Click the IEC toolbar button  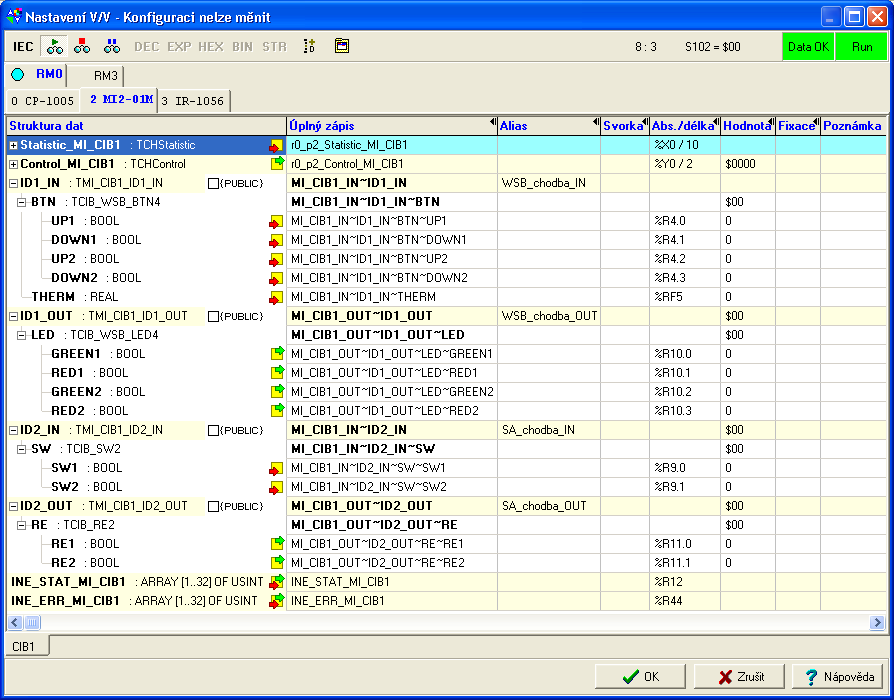pos(23,47)
